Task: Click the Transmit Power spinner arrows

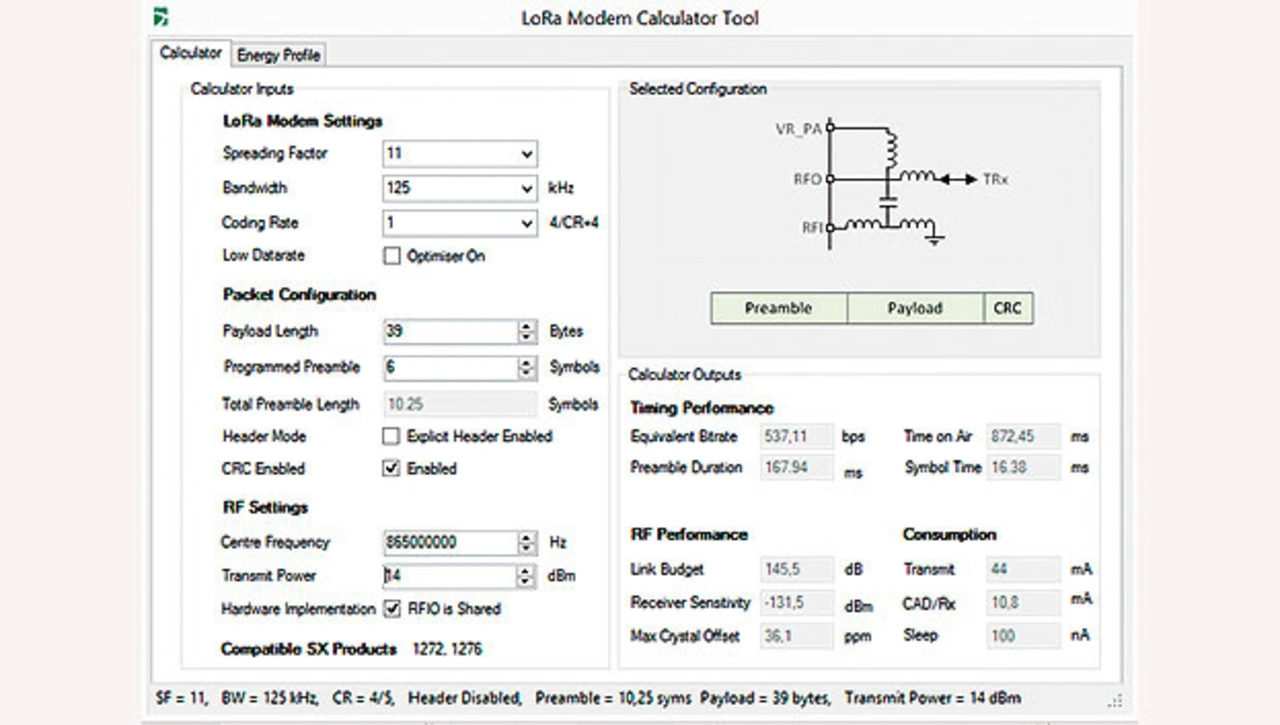Action: [x=527, y=576]
